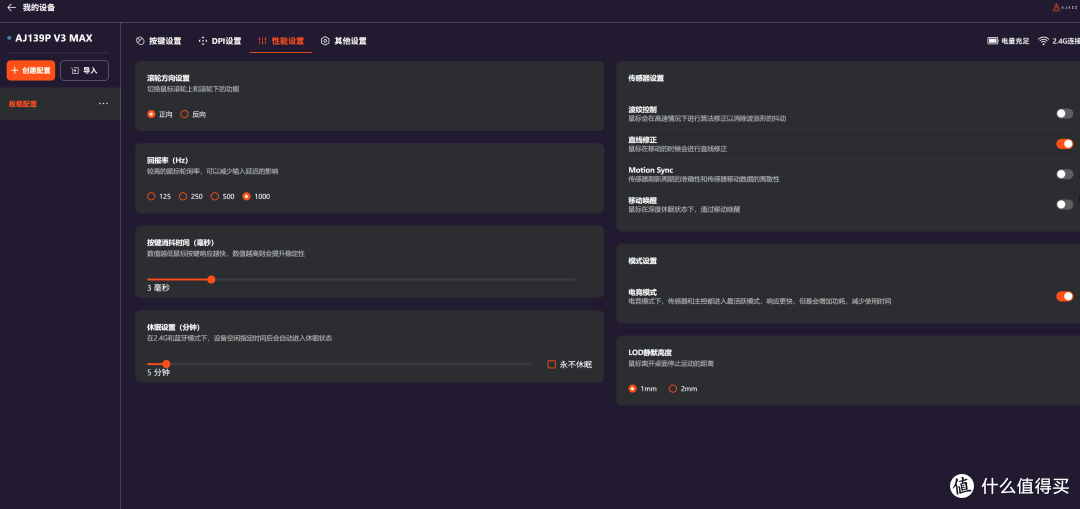1080x509 pixels.
Task: Set polling rate to 1000
Action: (247, 196)
